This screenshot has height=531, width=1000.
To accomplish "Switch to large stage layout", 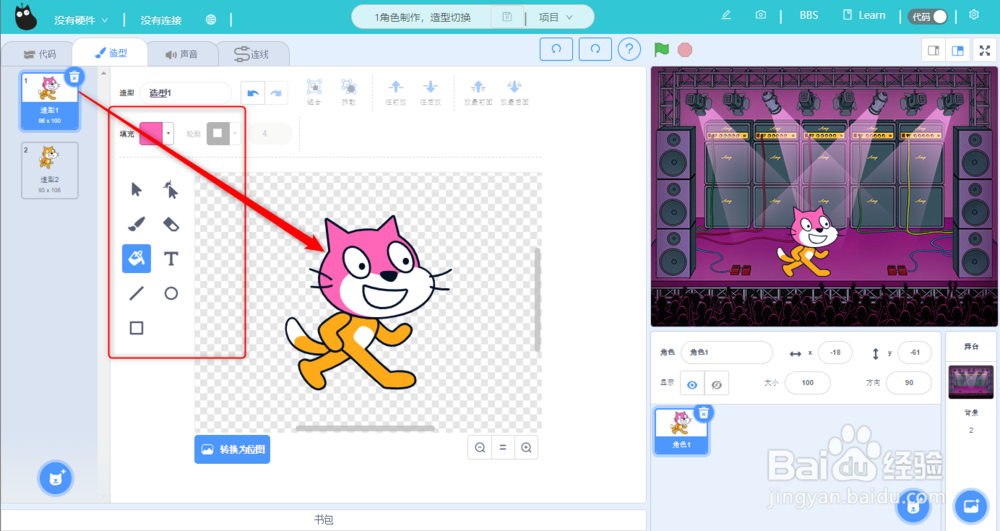I will click(x=958, y=50).
